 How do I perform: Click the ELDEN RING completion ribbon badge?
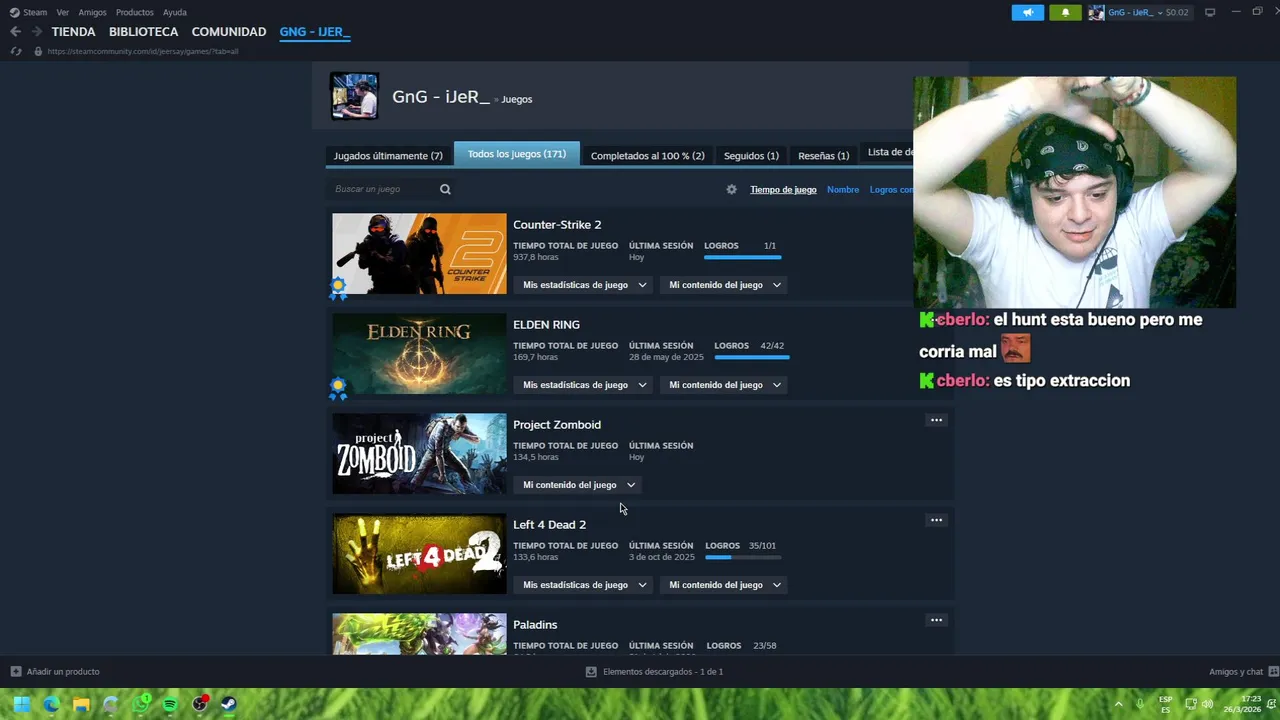tap(338, 388)
